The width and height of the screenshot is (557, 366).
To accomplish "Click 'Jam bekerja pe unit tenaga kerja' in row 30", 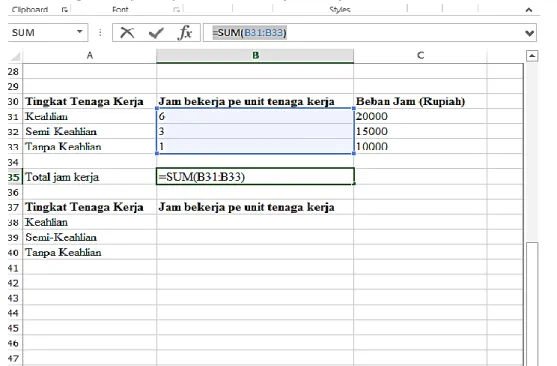I will (x=255, y=101).
